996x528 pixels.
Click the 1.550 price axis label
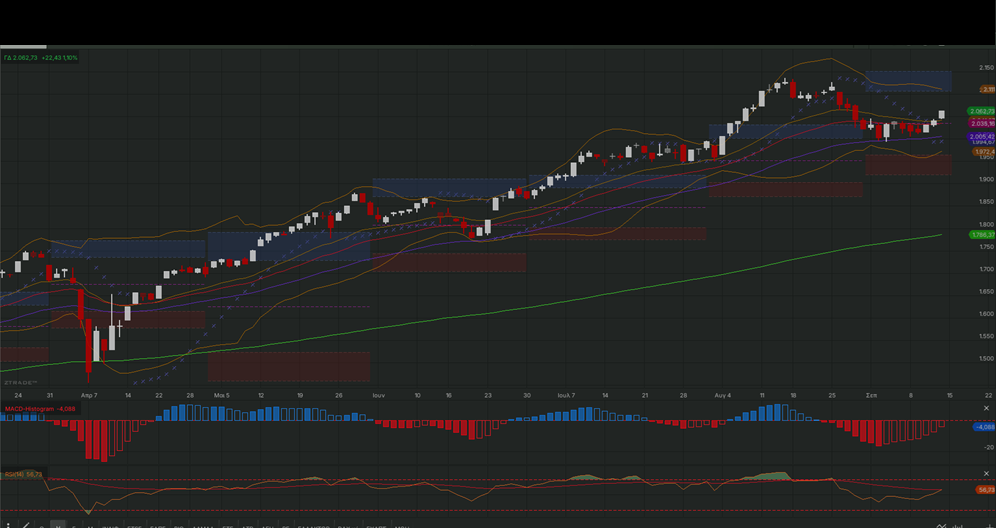click(986, 335)
